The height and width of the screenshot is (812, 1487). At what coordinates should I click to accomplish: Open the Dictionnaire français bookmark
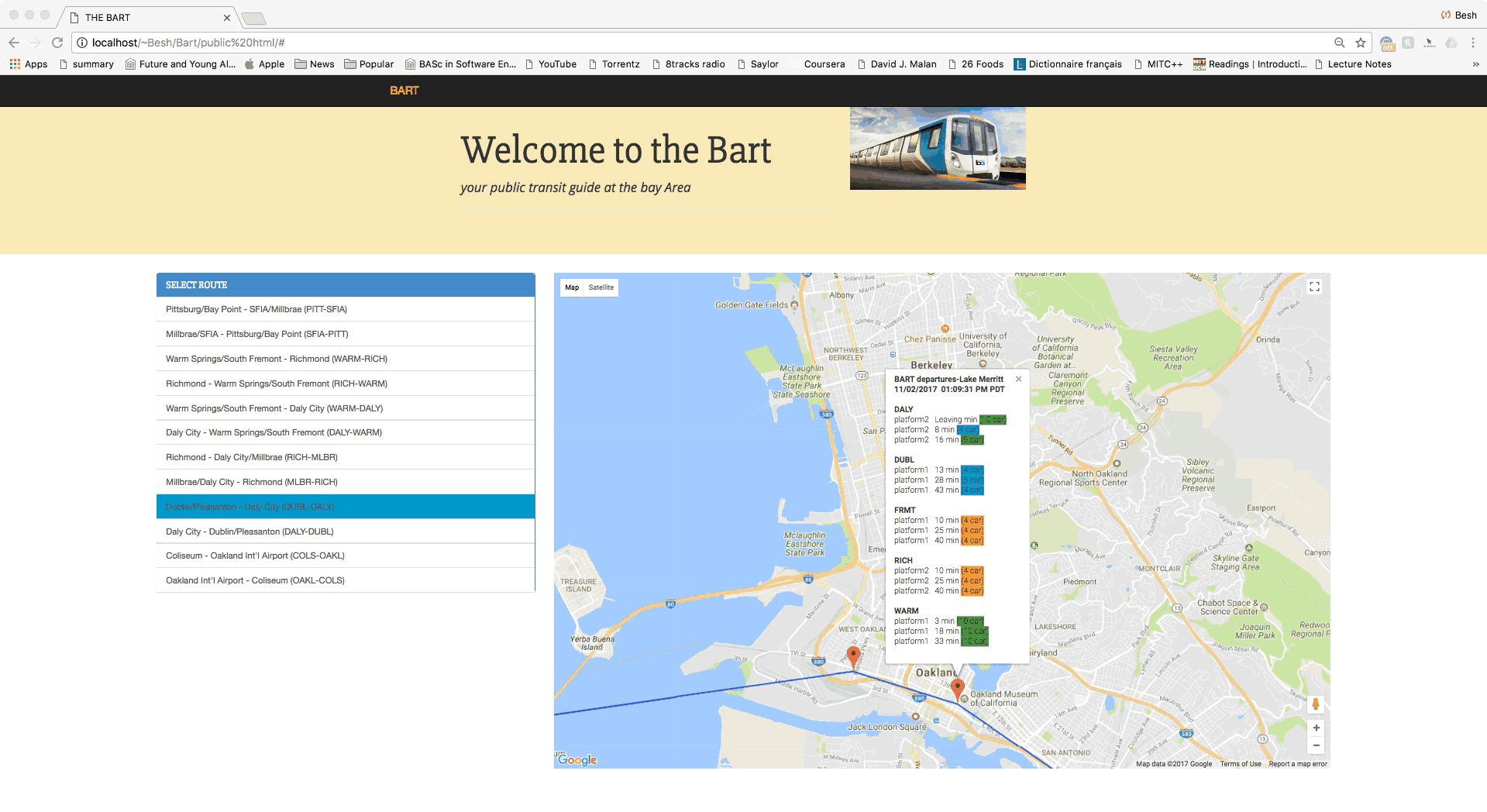pyautogui.click(x=1068, y=64)
